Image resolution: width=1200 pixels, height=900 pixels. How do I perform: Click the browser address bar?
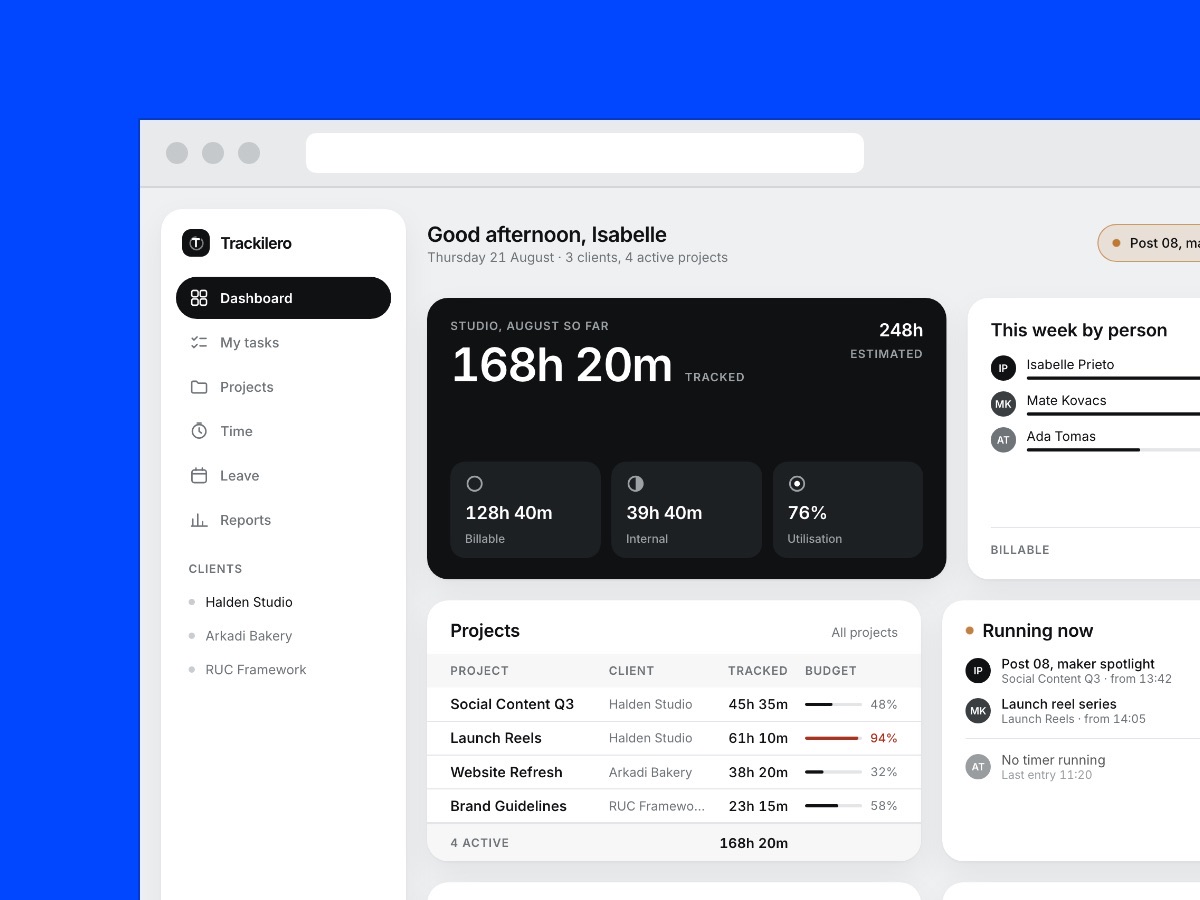tap(585, 153)
